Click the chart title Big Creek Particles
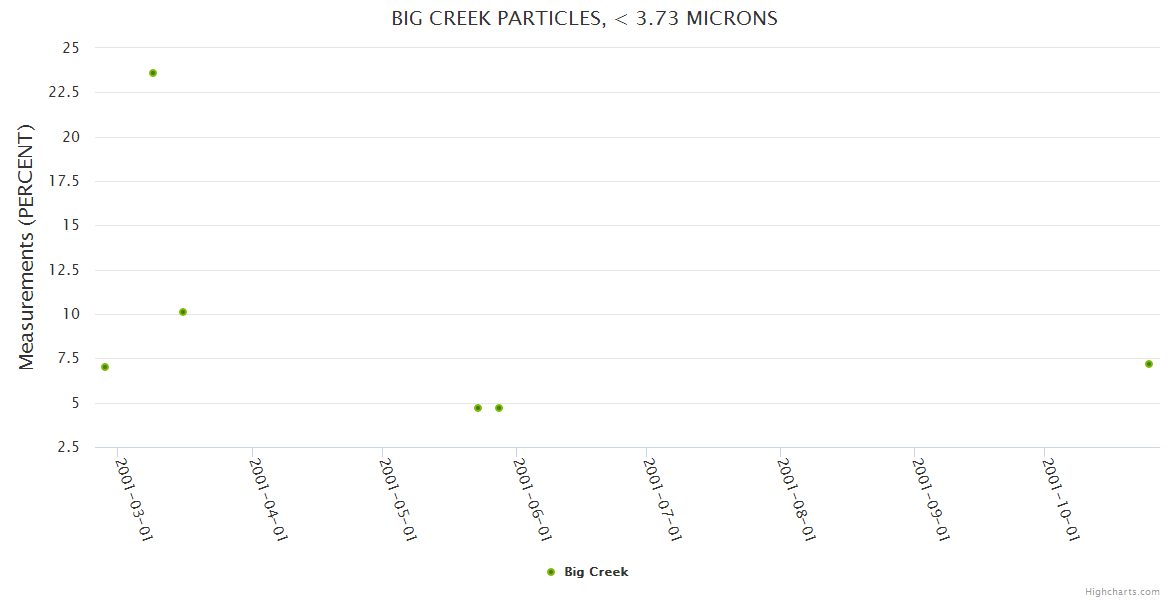The width and height of the screenshot is (1170, 600). click(x=584, y=19)
